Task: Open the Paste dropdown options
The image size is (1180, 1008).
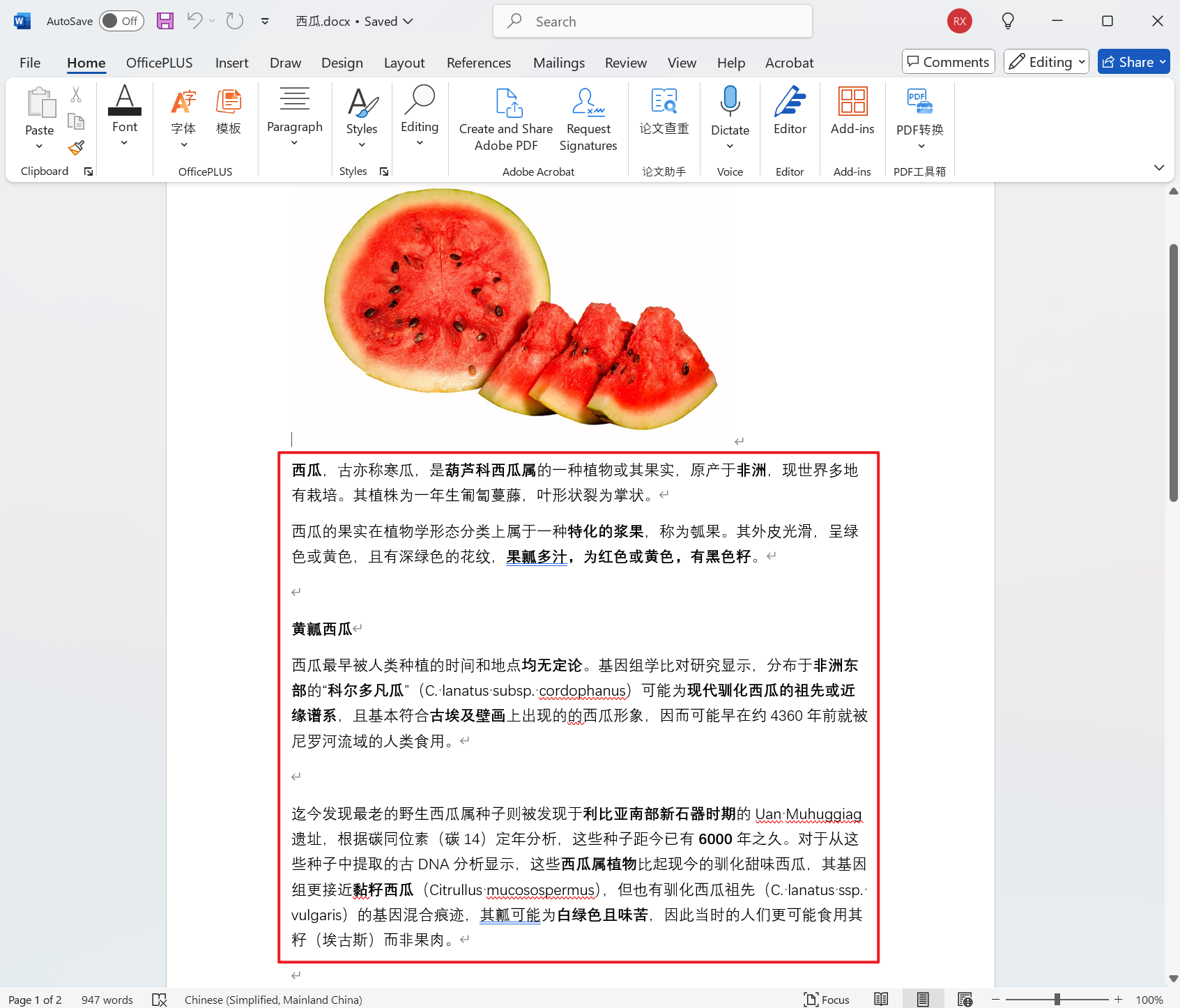Action: click(39, 146)
